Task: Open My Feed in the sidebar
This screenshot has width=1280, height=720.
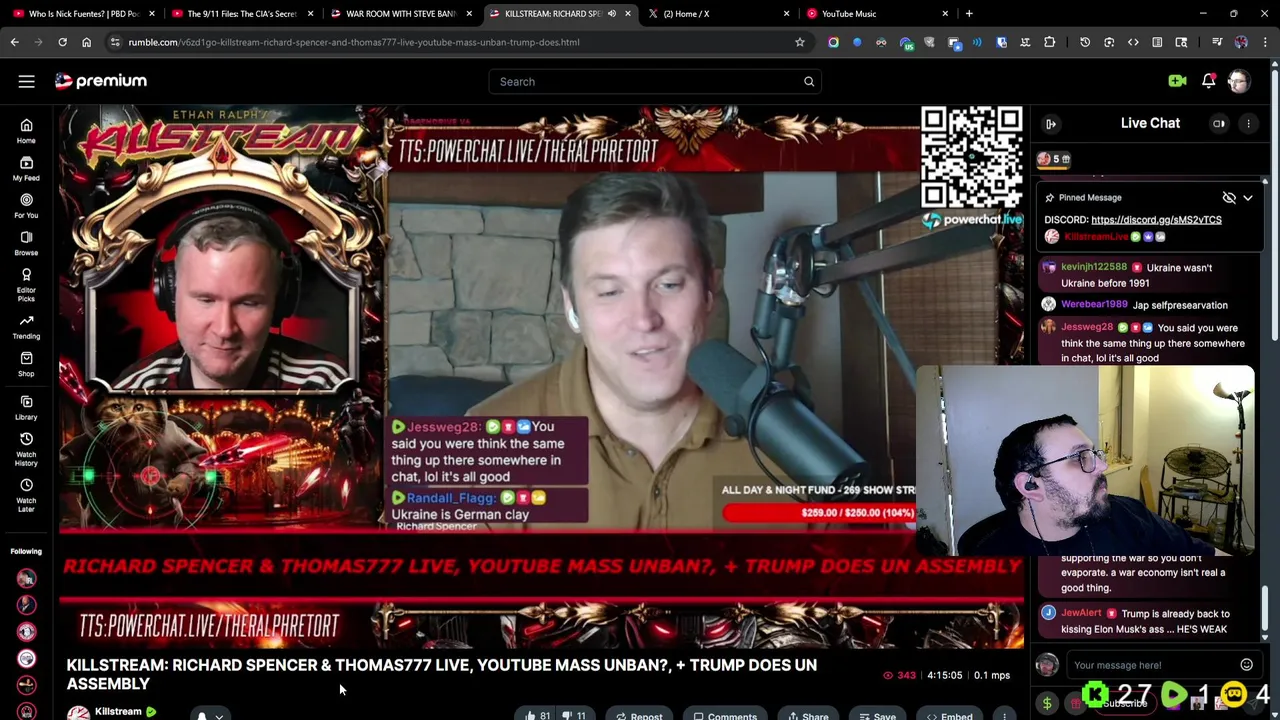Action: coord(26,169)
